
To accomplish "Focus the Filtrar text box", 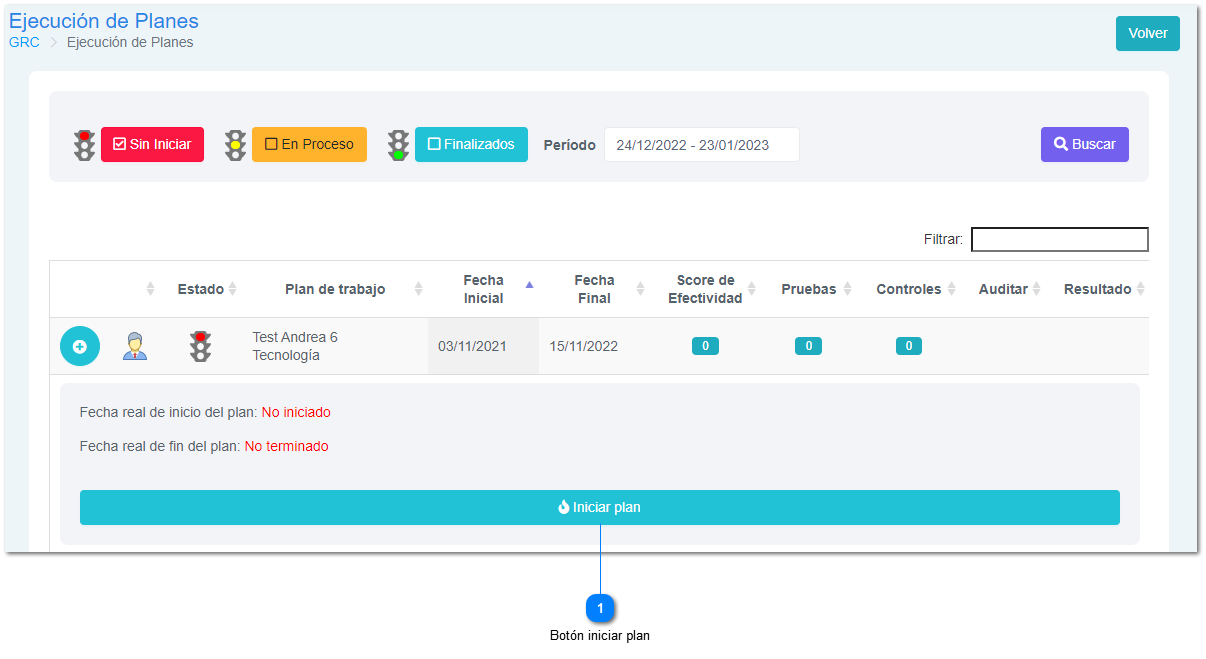I will [1060, 239].
